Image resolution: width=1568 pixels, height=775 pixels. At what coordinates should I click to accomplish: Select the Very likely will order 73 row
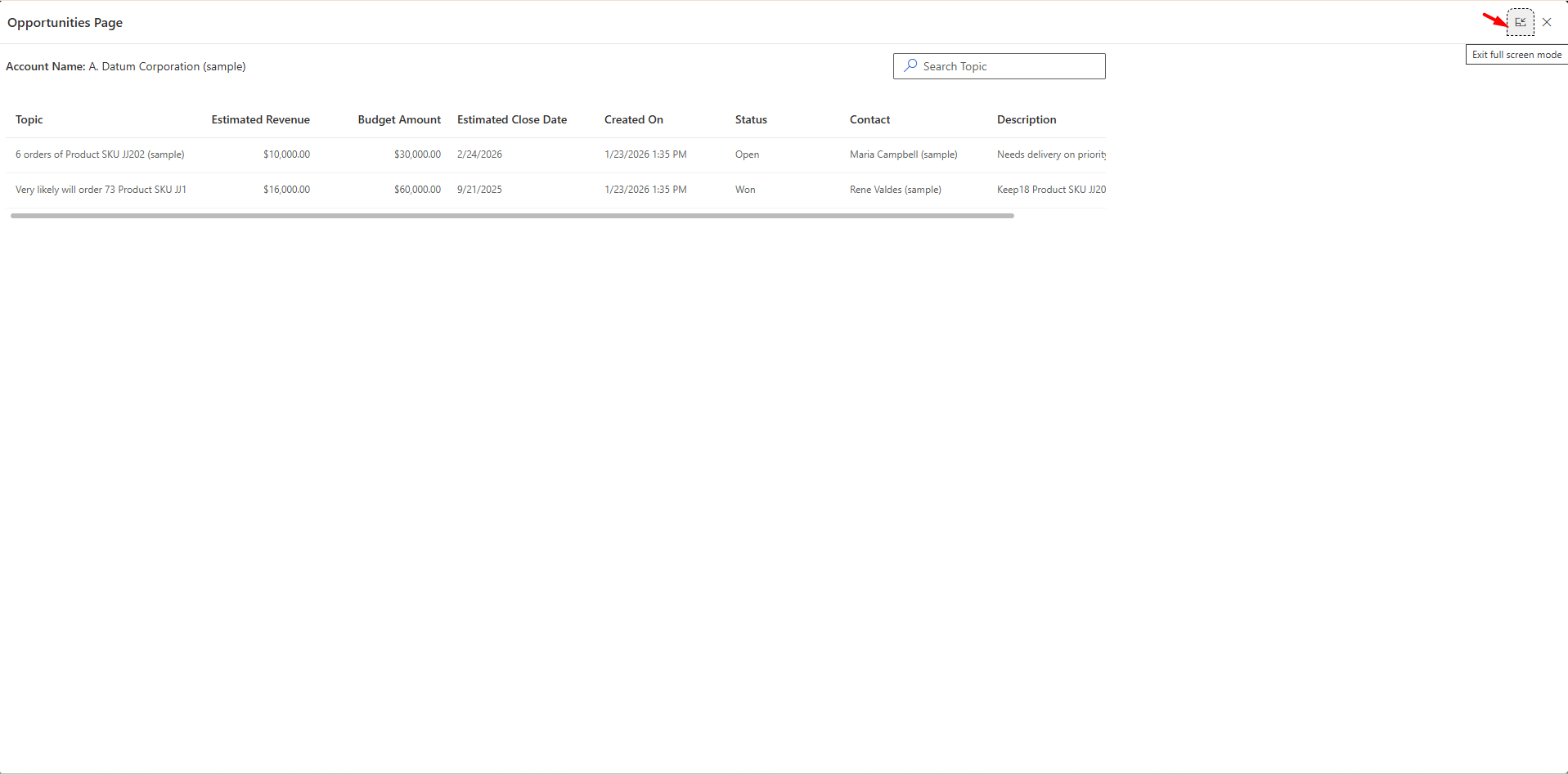[101, 190]
